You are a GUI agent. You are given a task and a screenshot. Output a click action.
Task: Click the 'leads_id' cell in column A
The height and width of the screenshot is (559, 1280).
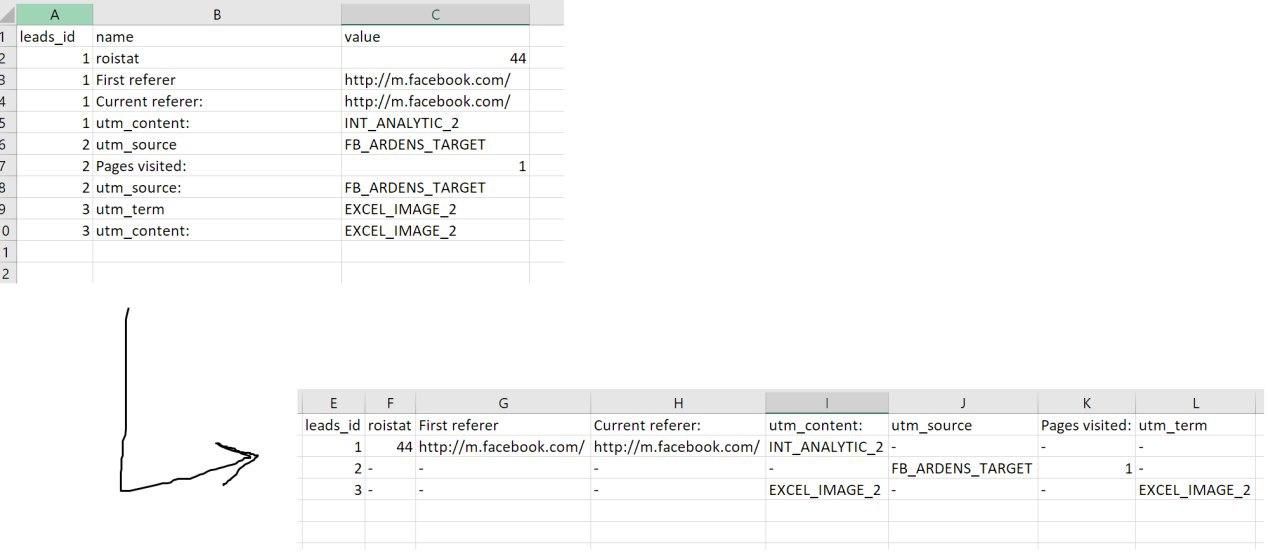click(55, 37)
